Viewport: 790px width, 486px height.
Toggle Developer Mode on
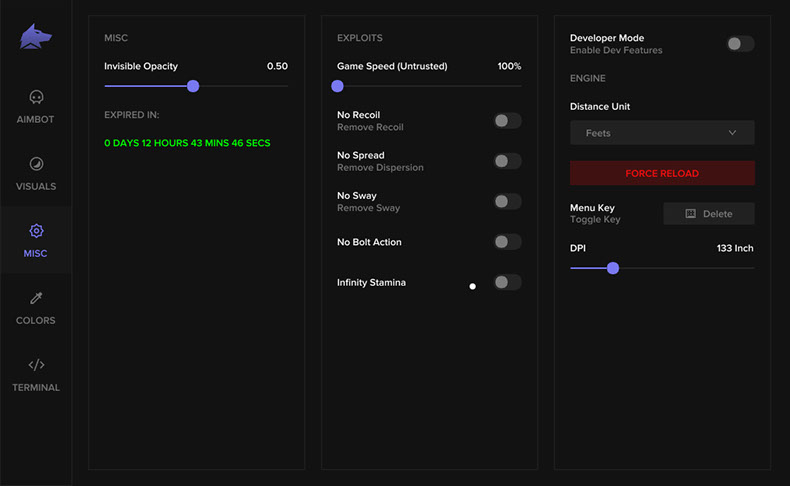pos(740,44)
